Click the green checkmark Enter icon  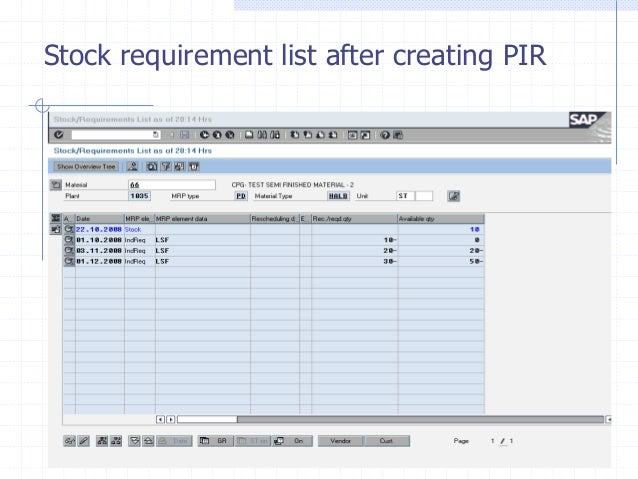point(59,135)
